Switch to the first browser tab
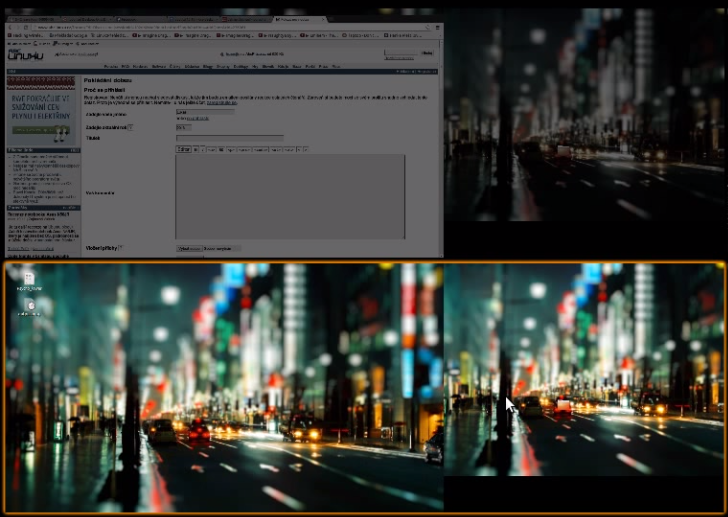Viewport: 728px width, 517px height. click(32, 19)
